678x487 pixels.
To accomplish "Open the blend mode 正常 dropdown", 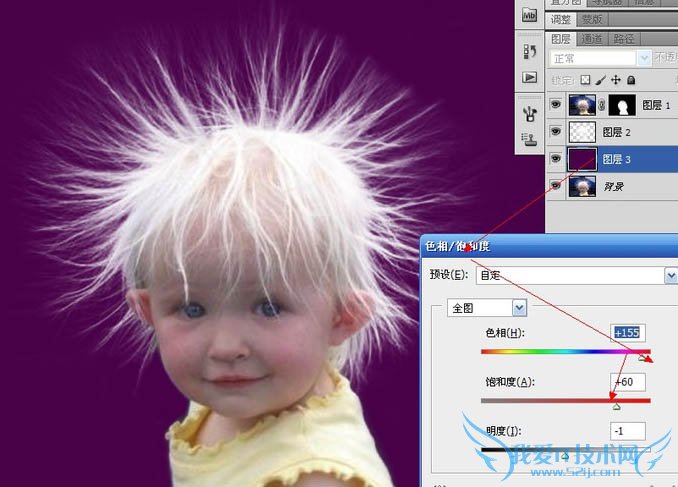I will coord(600,59).
